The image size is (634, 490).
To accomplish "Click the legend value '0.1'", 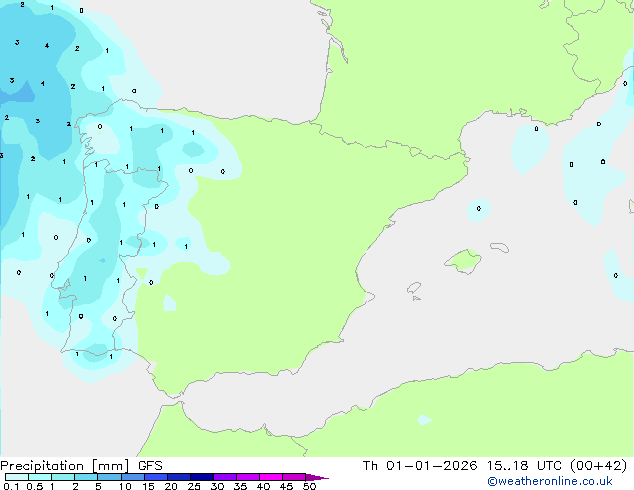I will click(11, 486).
